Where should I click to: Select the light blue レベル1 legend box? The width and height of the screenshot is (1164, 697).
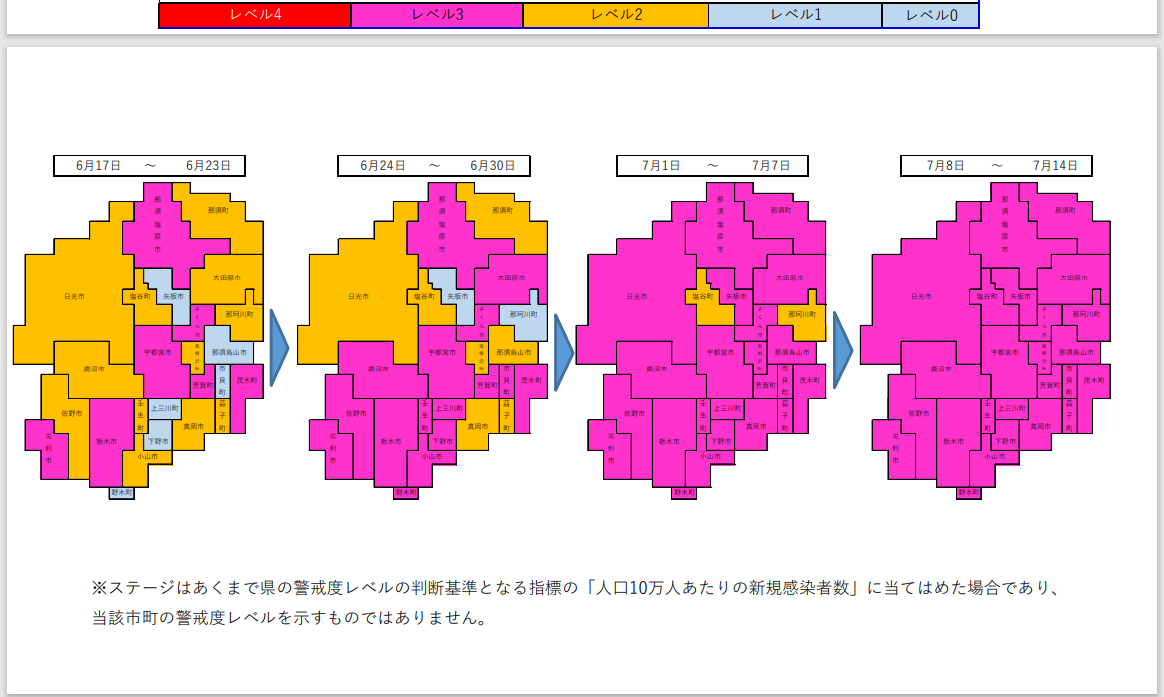(x=794, y=15)
